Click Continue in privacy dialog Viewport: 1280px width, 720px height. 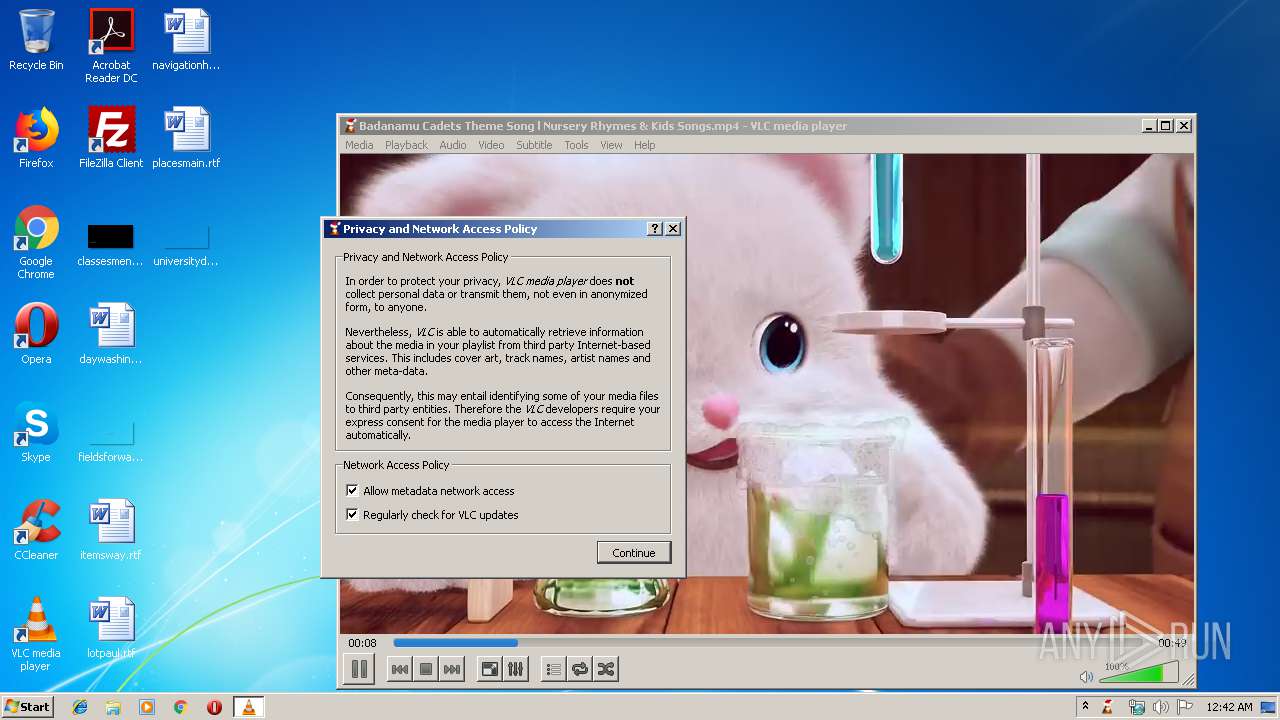click(x=634, y=553)
